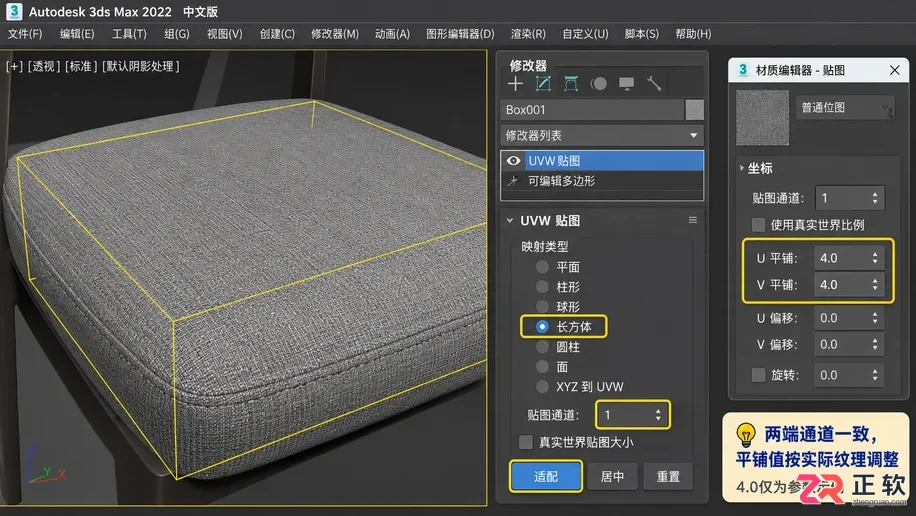The height and width of the screenshot is (516, 916).
Task: Open the 帮助(H) menu
Action: point(693,34)
